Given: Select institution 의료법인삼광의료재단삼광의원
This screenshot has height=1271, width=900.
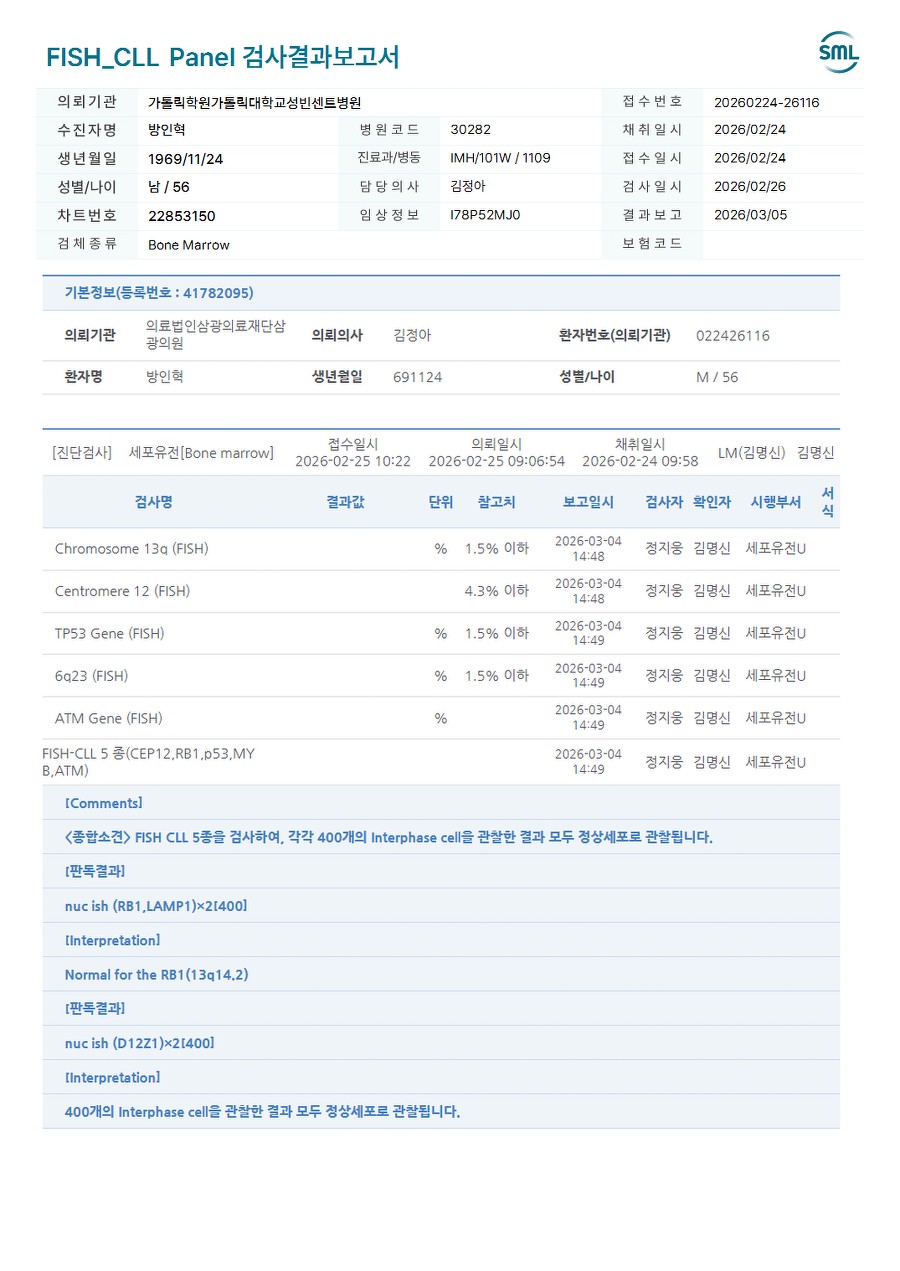Looking at the screenshot, I should [x=216, y=335].
